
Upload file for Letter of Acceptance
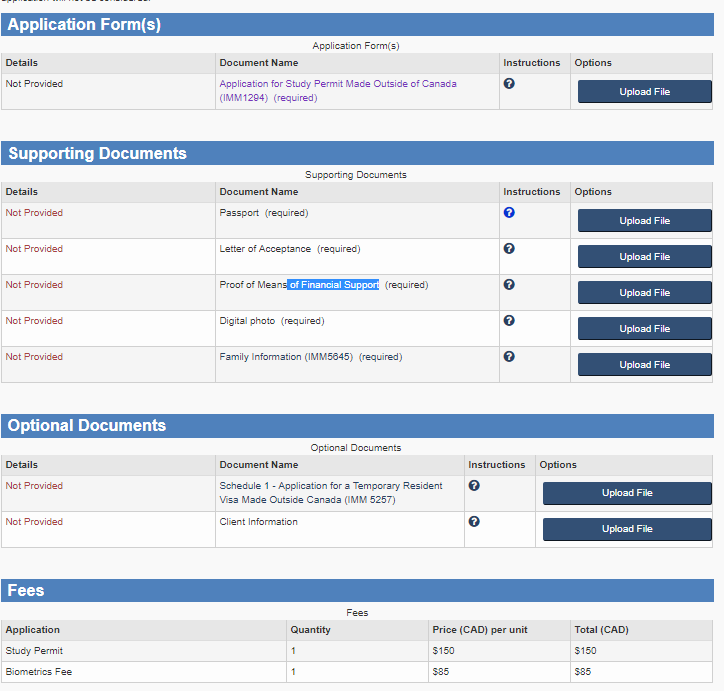[x=645, y=257]
